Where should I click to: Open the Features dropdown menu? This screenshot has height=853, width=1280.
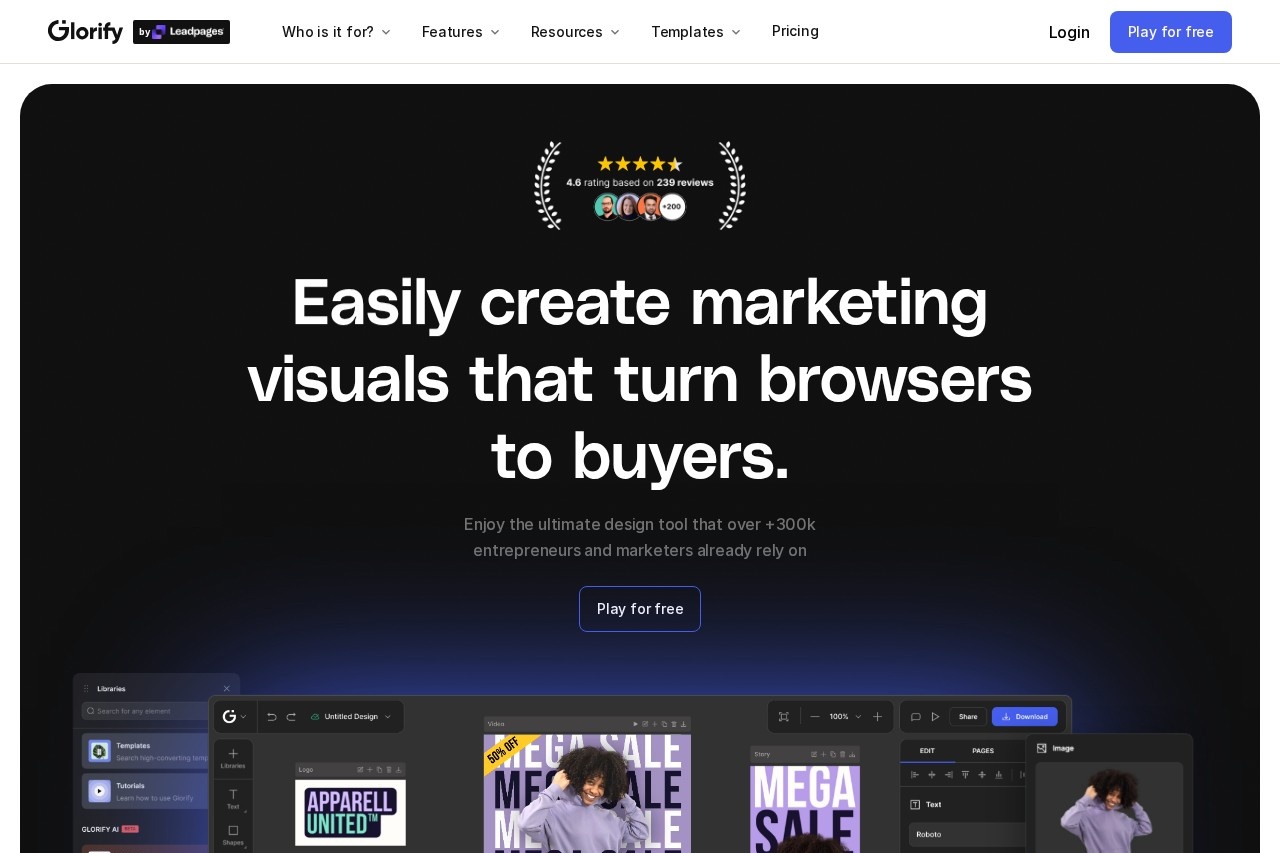pos(461,32)
